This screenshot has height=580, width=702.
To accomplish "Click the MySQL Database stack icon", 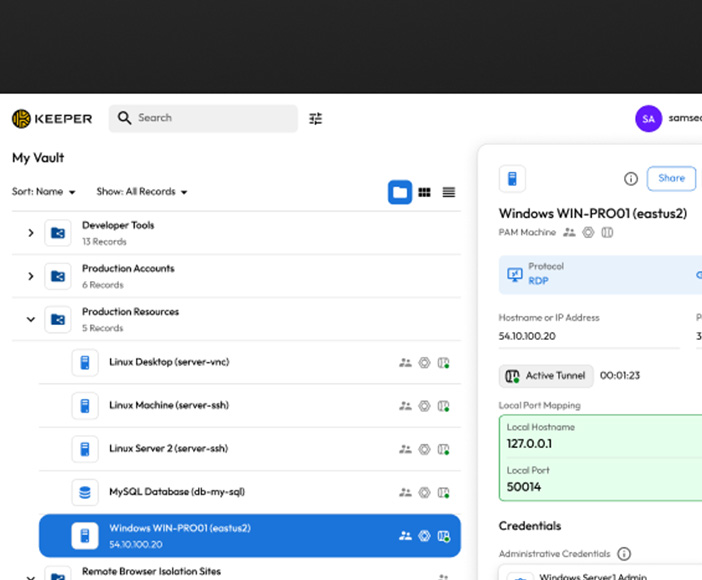I will click(85, 492).
